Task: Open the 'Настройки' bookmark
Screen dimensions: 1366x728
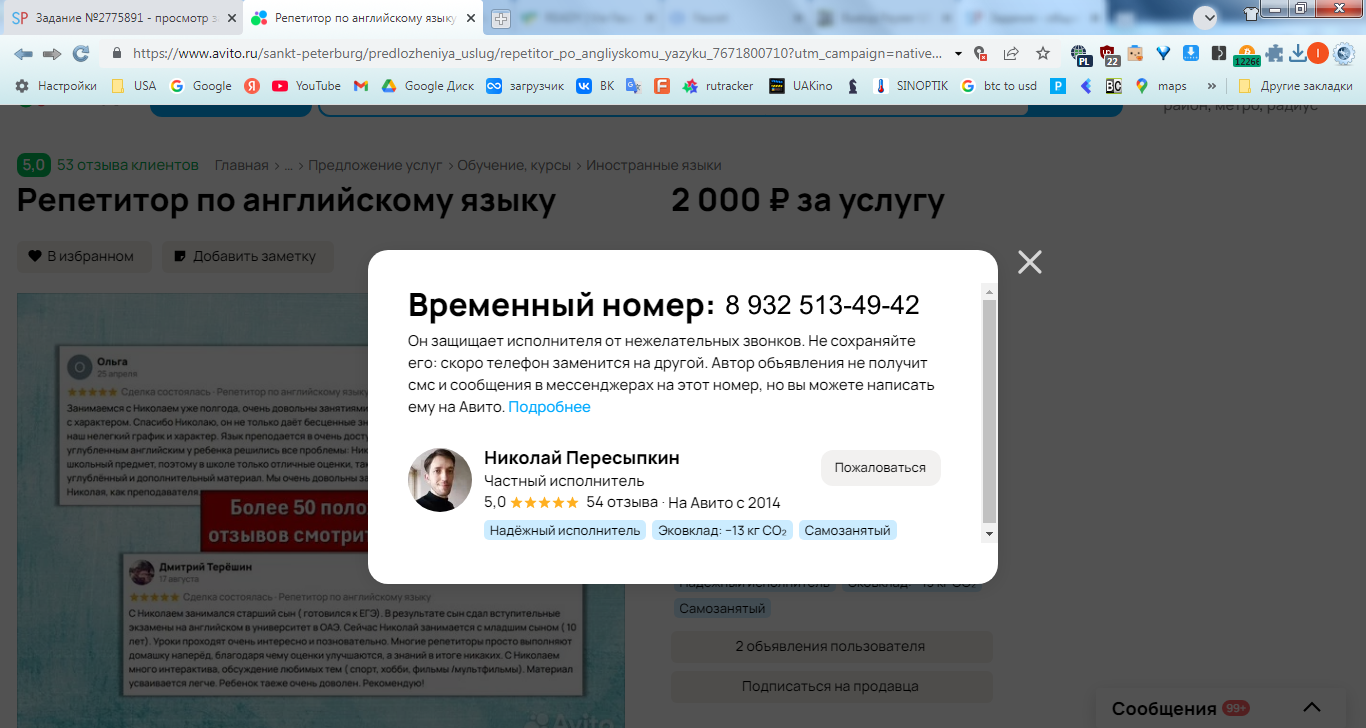Action: pos(56,86)
